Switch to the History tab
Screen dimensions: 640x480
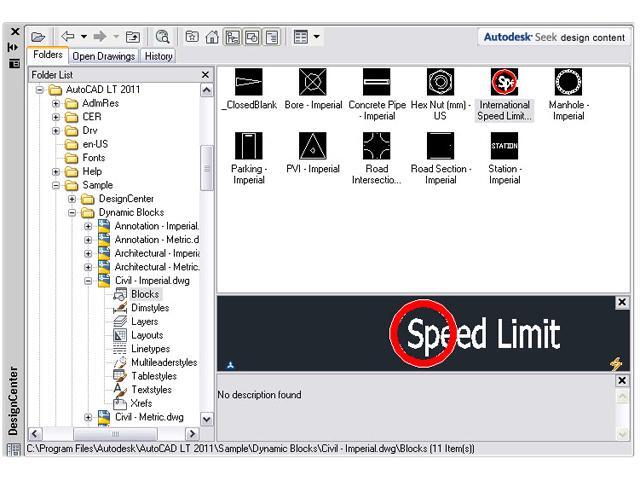tap(158, 56)
